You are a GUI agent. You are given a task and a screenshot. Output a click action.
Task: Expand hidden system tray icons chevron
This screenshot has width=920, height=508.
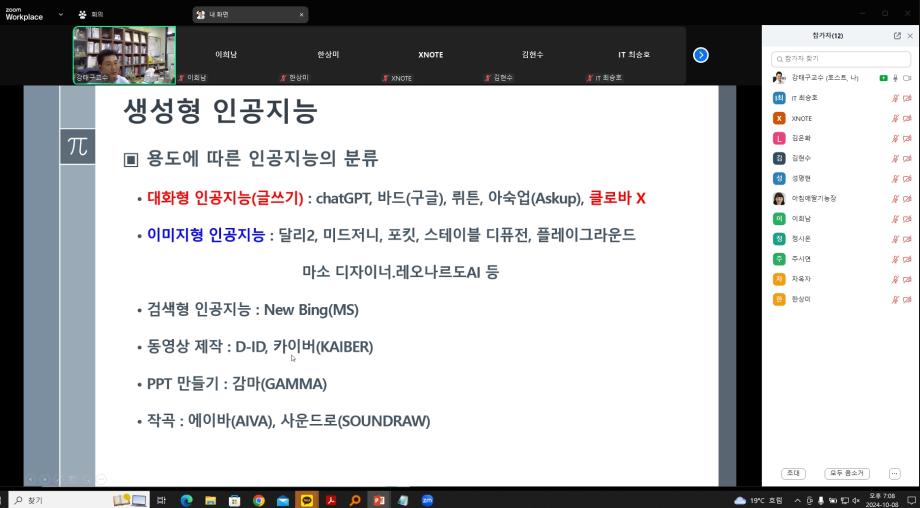click(x=797, y=500)
